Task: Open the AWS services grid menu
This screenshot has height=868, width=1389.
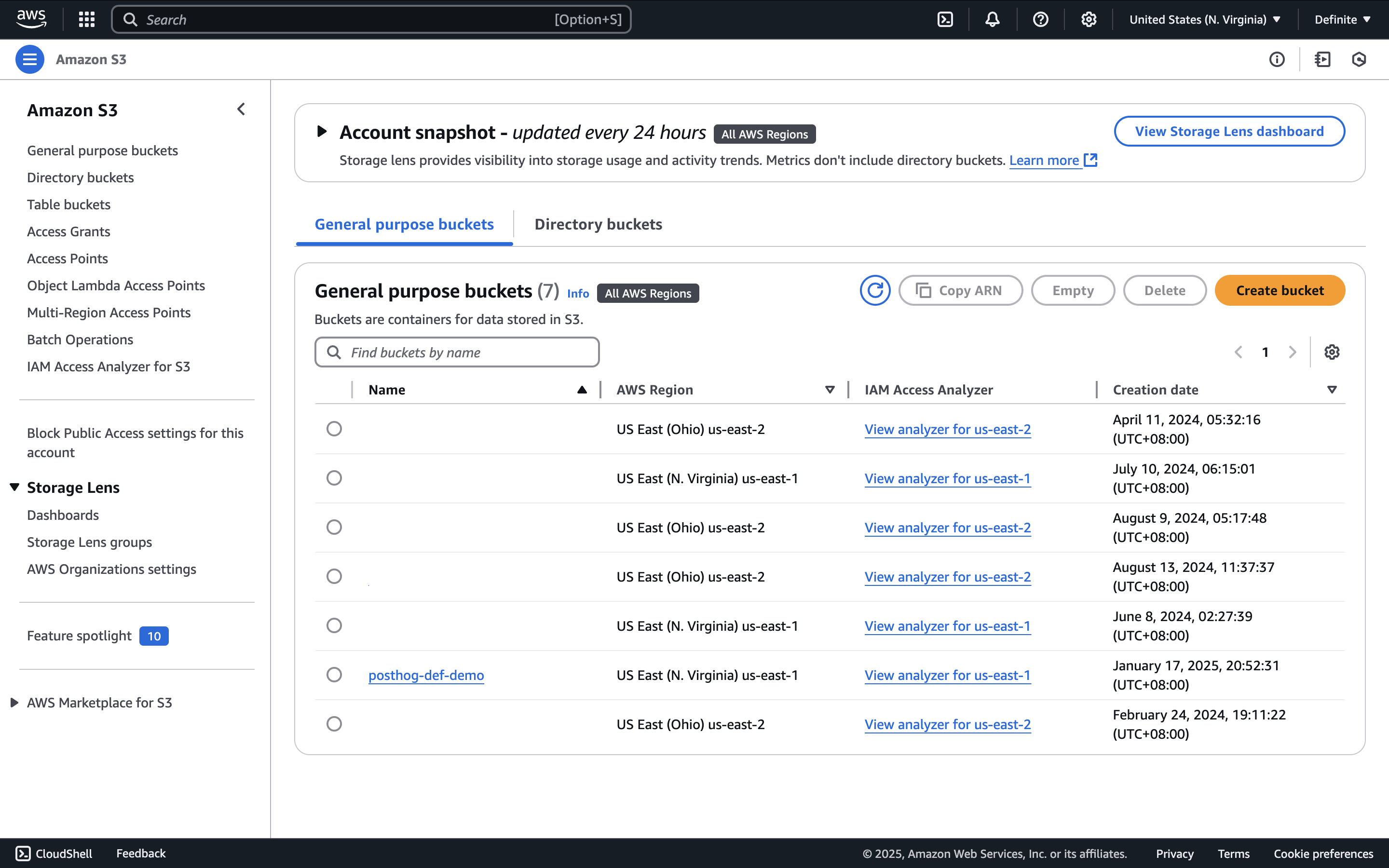Action: point(87,19)
